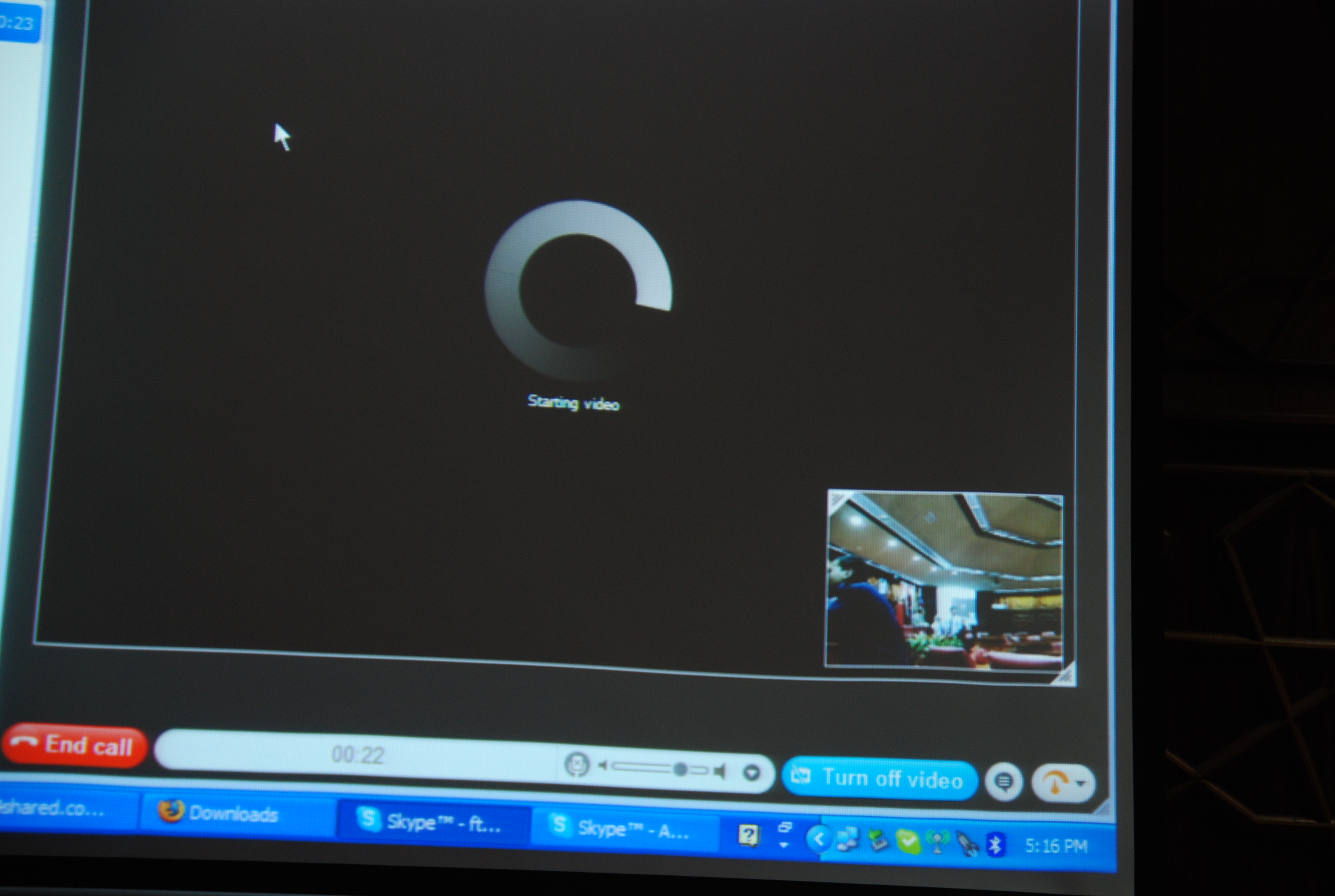Open the wireless antenna tray icon
Screen dimensions: 1335x896
pos(937,842)
